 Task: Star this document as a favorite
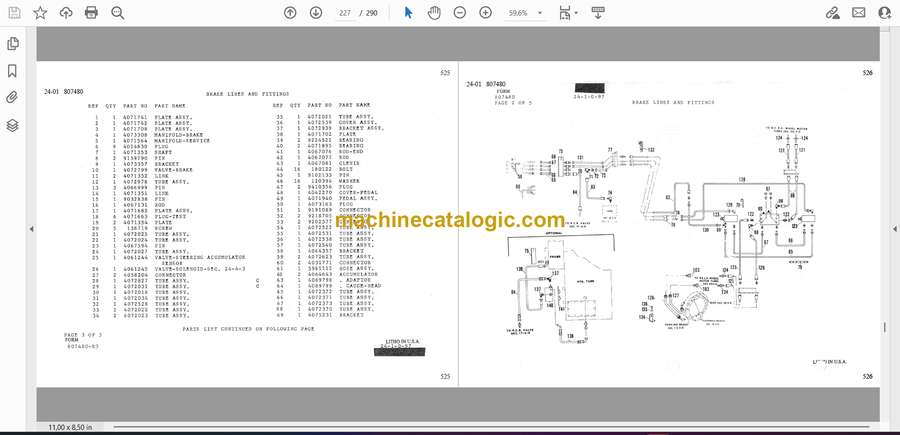tap(40, 13)
